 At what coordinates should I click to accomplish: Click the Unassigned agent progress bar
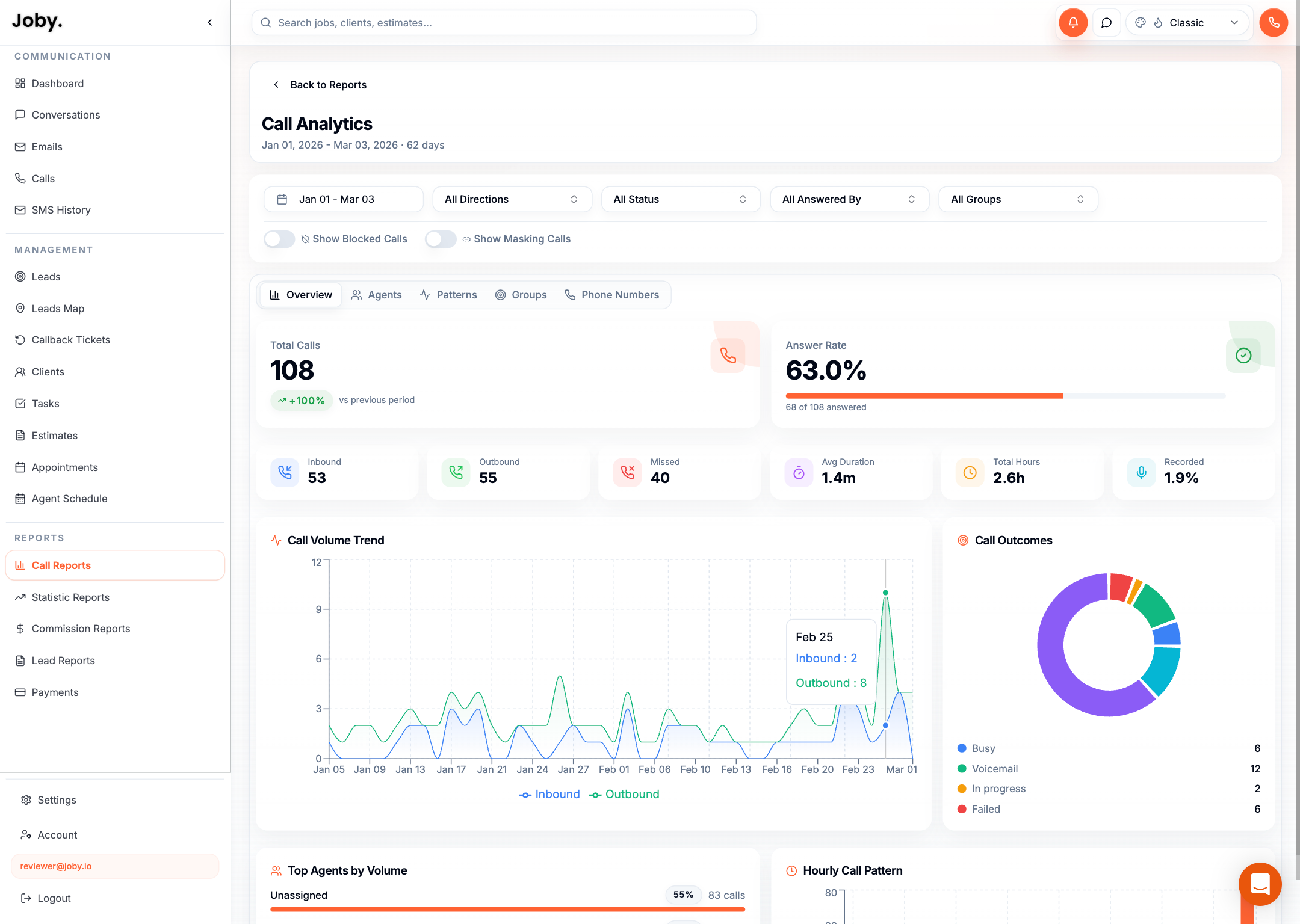[x=507, y=909]
